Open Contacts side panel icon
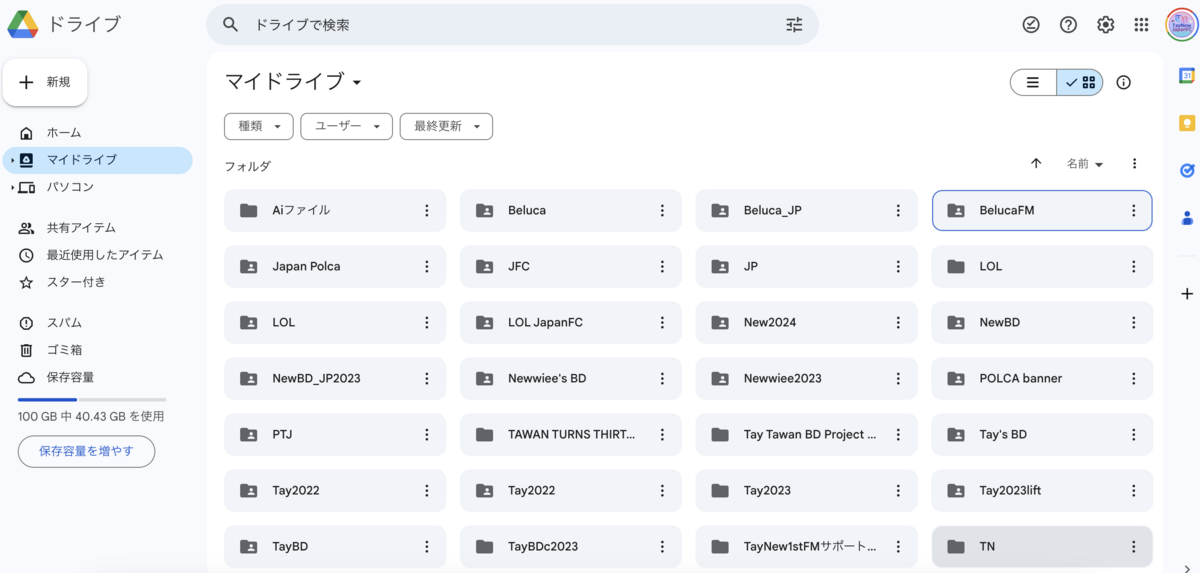 click(x=1187, y=217)
